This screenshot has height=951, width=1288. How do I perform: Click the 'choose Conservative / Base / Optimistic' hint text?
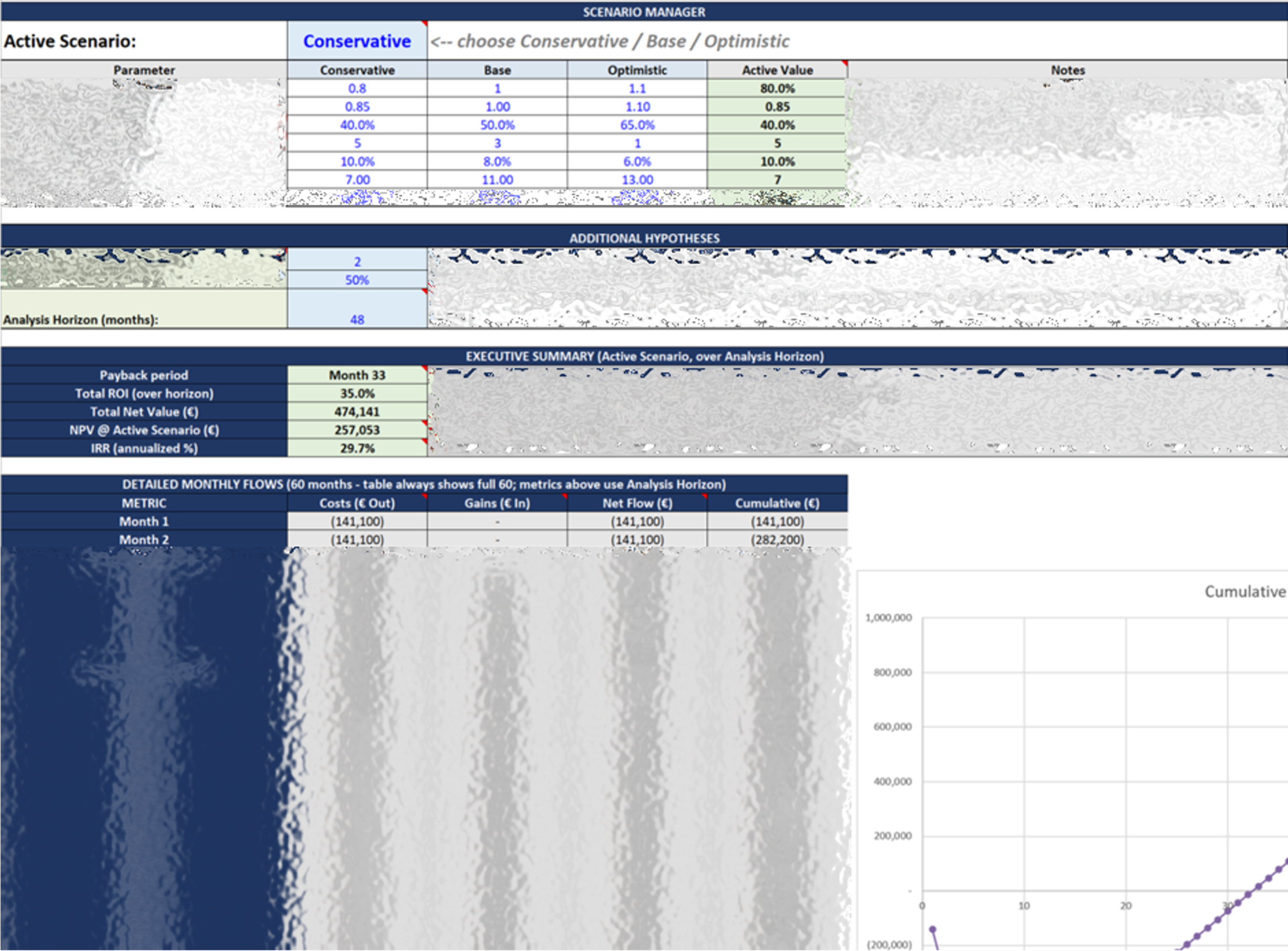click(610, 42)
